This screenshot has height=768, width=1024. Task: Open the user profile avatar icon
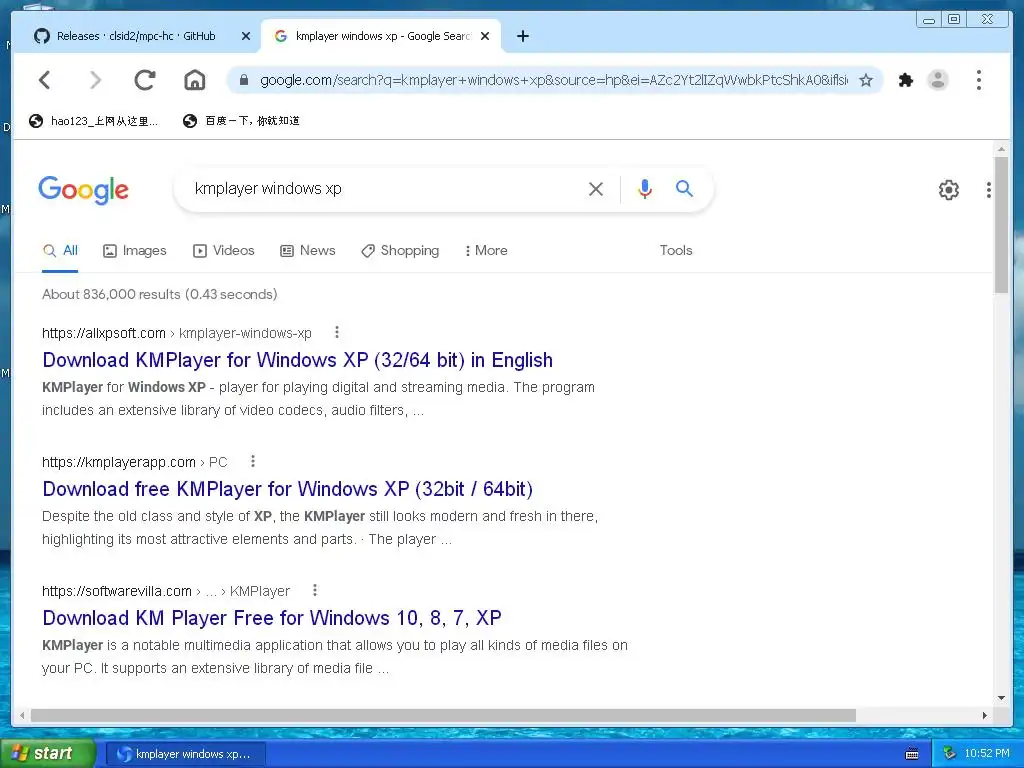coord(938,80)
